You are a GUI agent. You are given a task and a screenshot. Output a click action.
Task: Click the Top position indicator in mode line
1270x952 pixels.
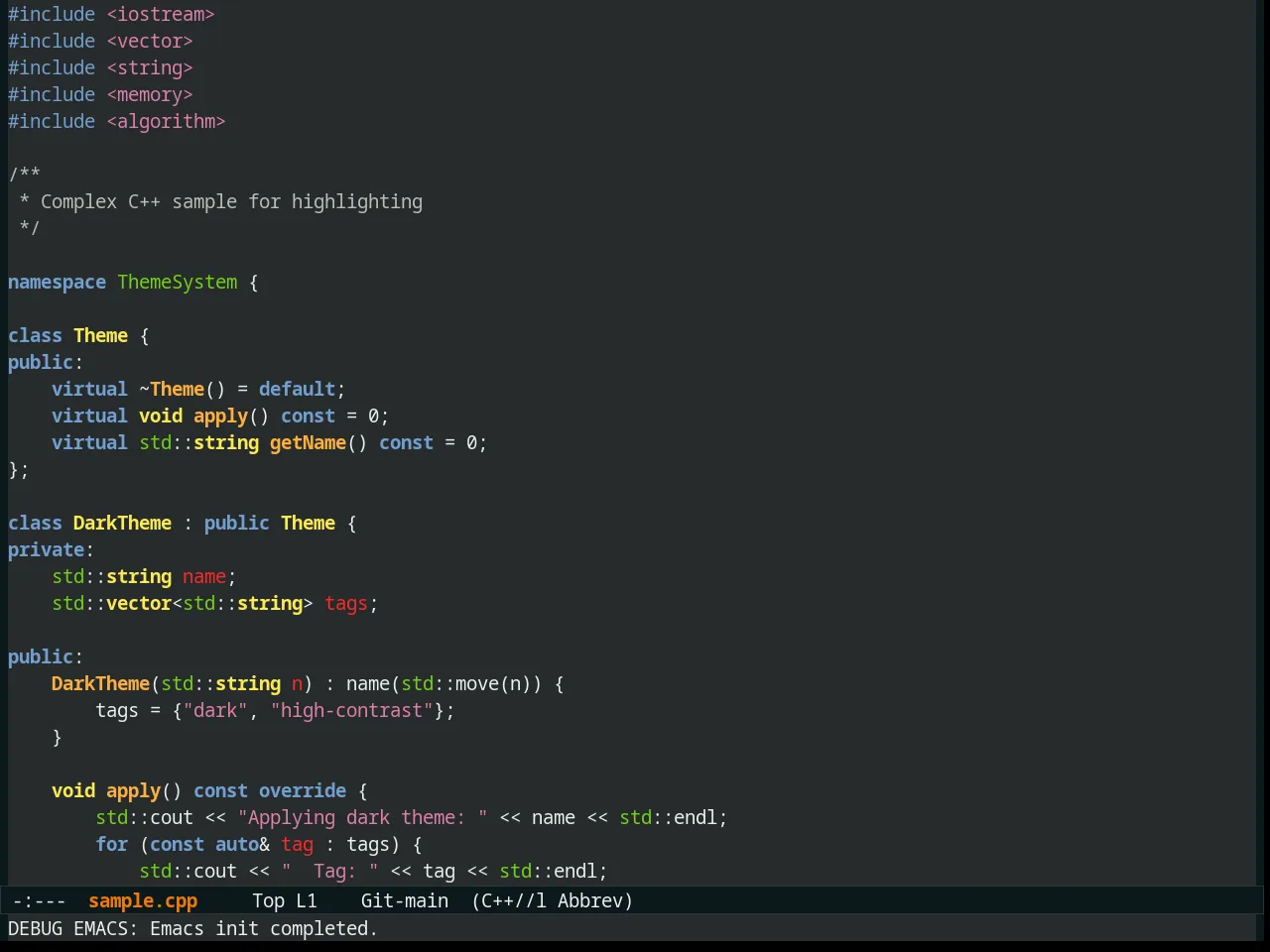(x=268, y=900)
